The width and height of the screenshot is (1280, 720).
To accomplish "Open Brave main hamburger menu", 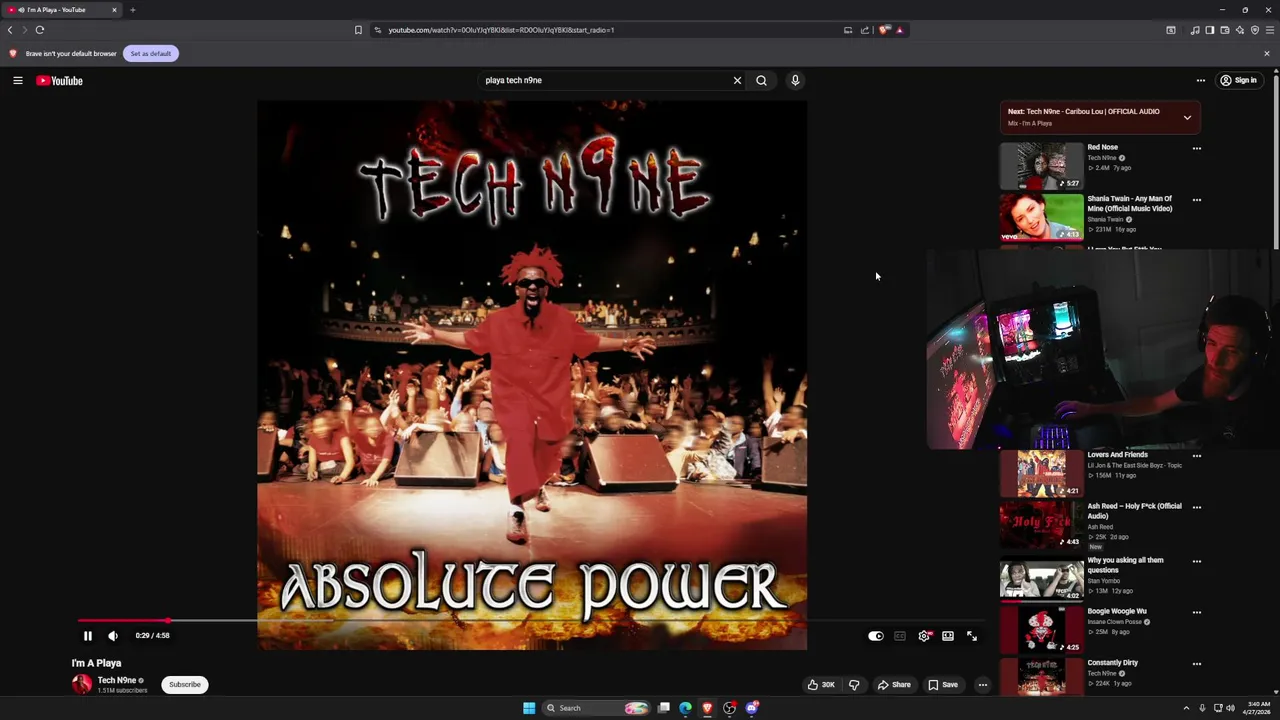I will point(1269,30).
